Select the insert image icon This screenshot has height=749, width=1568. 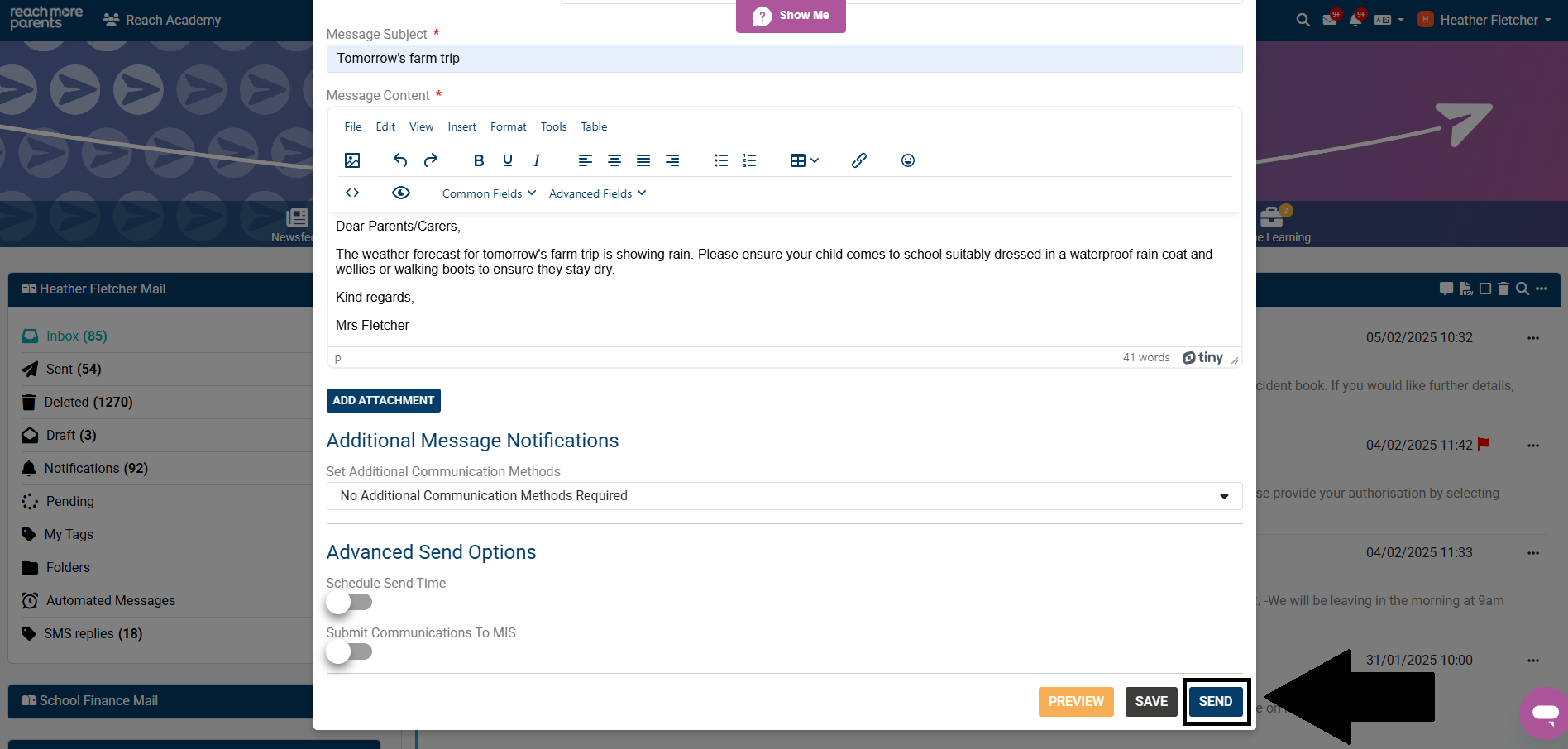point(352,160)
